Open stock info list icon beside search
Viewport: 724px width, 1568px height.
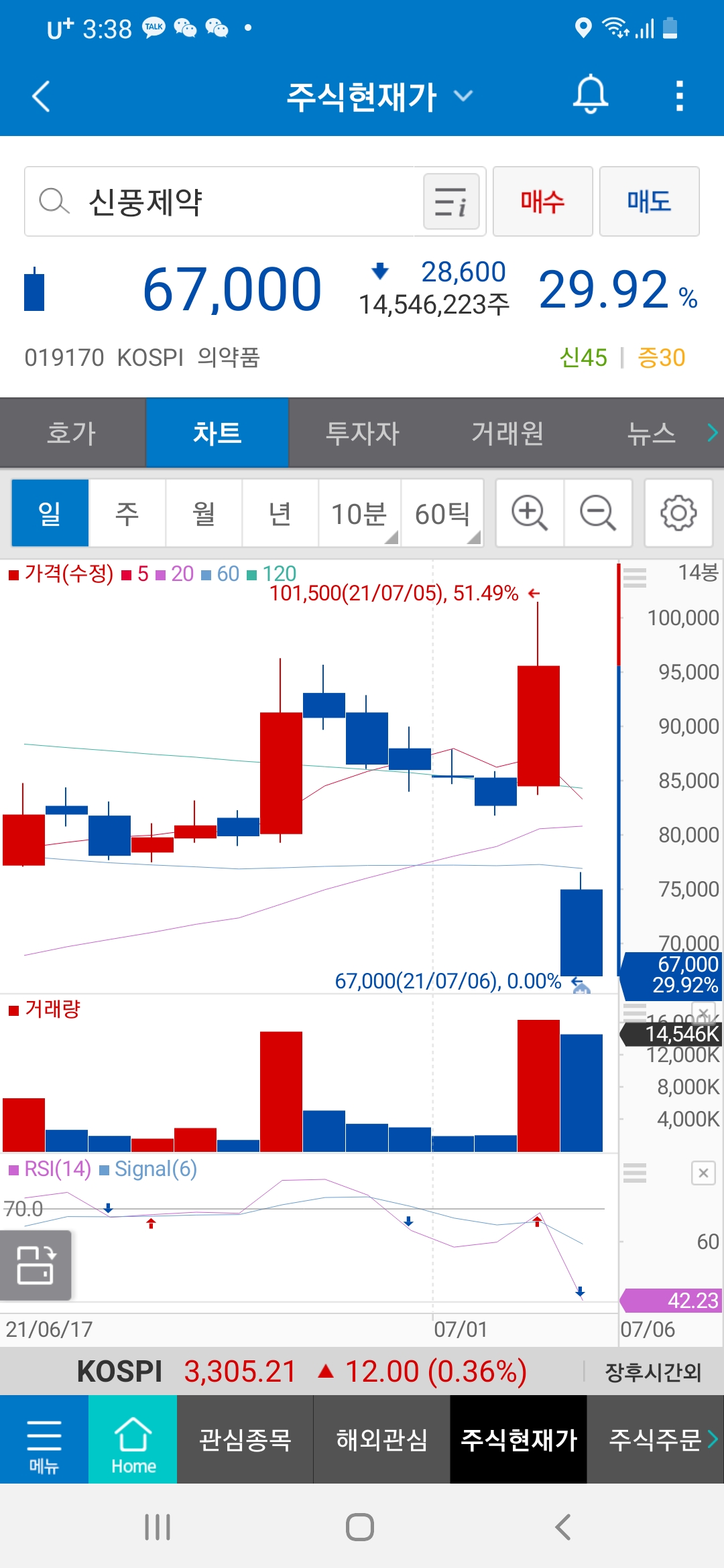(451, 202)
